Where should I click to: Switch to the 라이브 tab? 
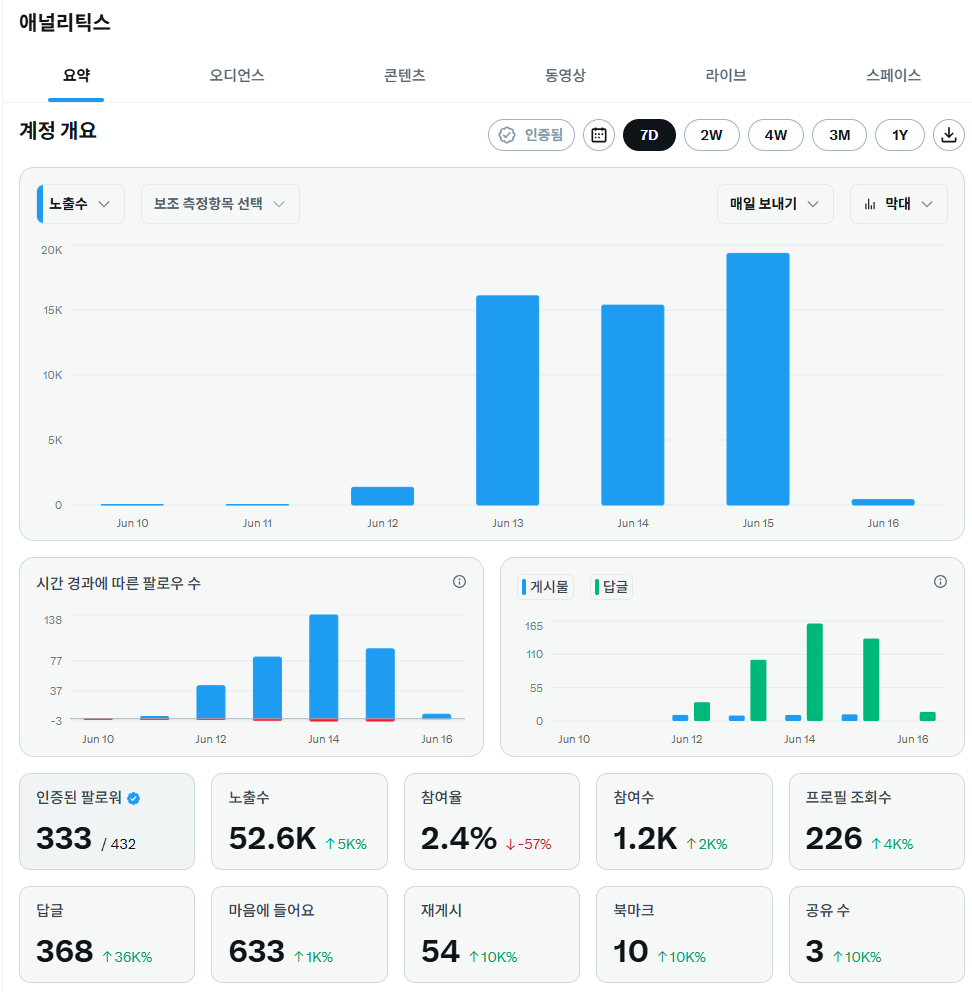(726, 75)
